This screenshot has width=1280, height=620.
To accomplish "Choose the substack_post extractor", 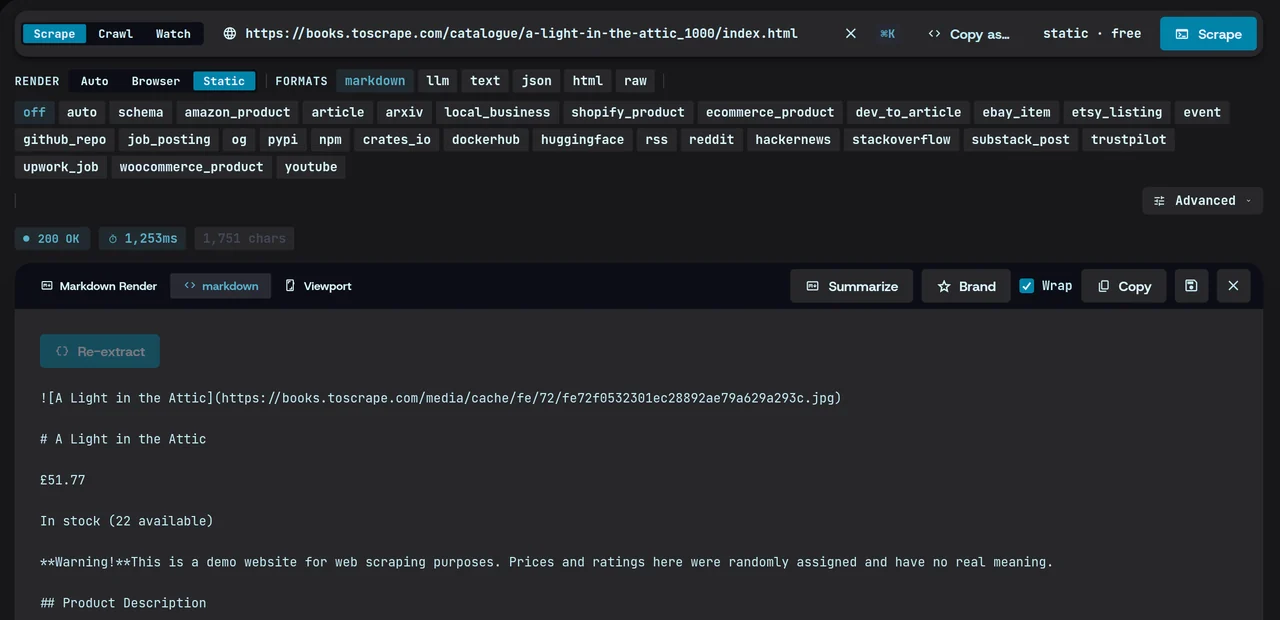I will tap(1021, 139).
